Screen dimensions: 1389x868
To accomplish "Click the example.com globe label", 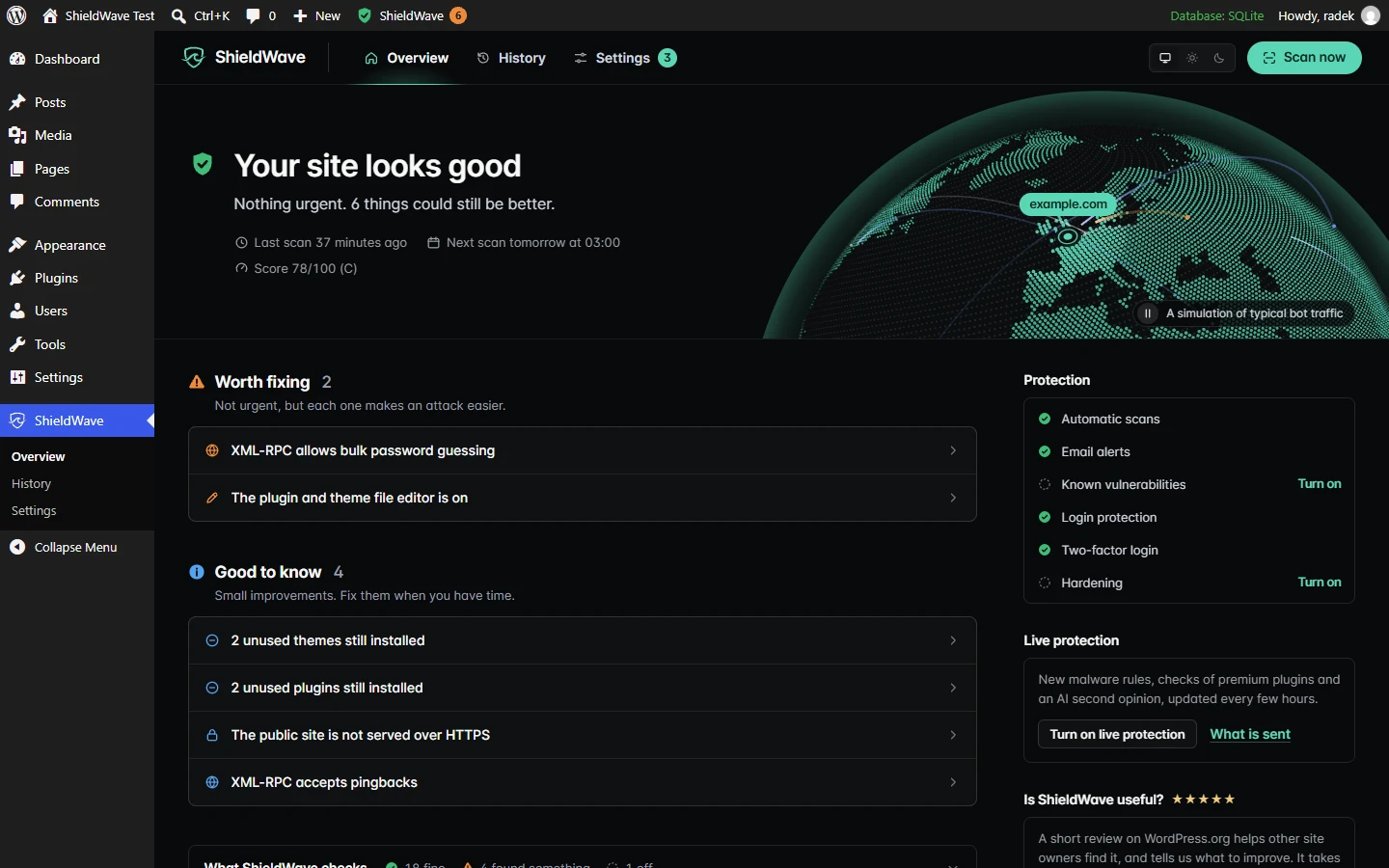I will tap(1068, 203).
